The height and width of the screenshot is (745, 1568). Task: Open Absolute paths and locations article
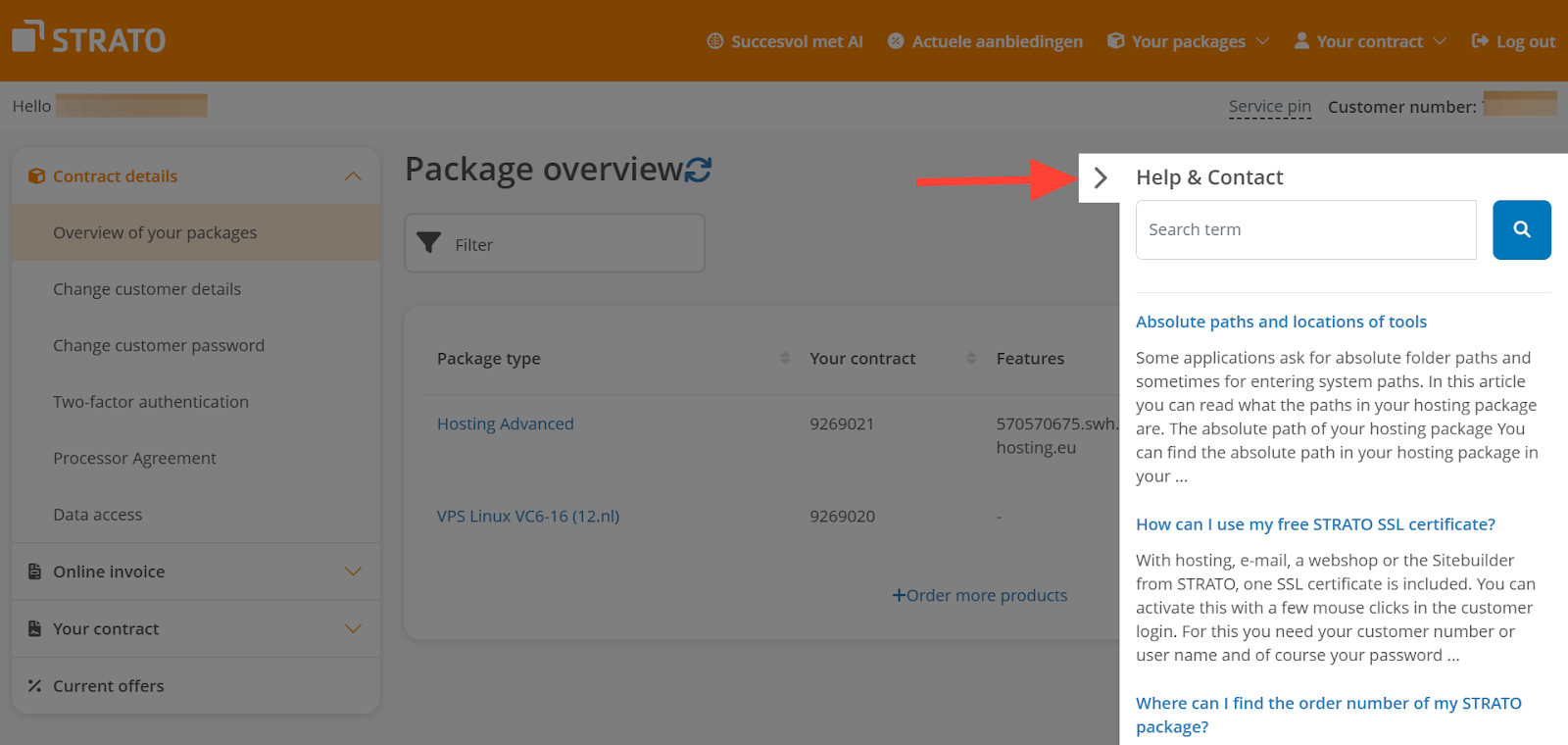click(1281, 322)
